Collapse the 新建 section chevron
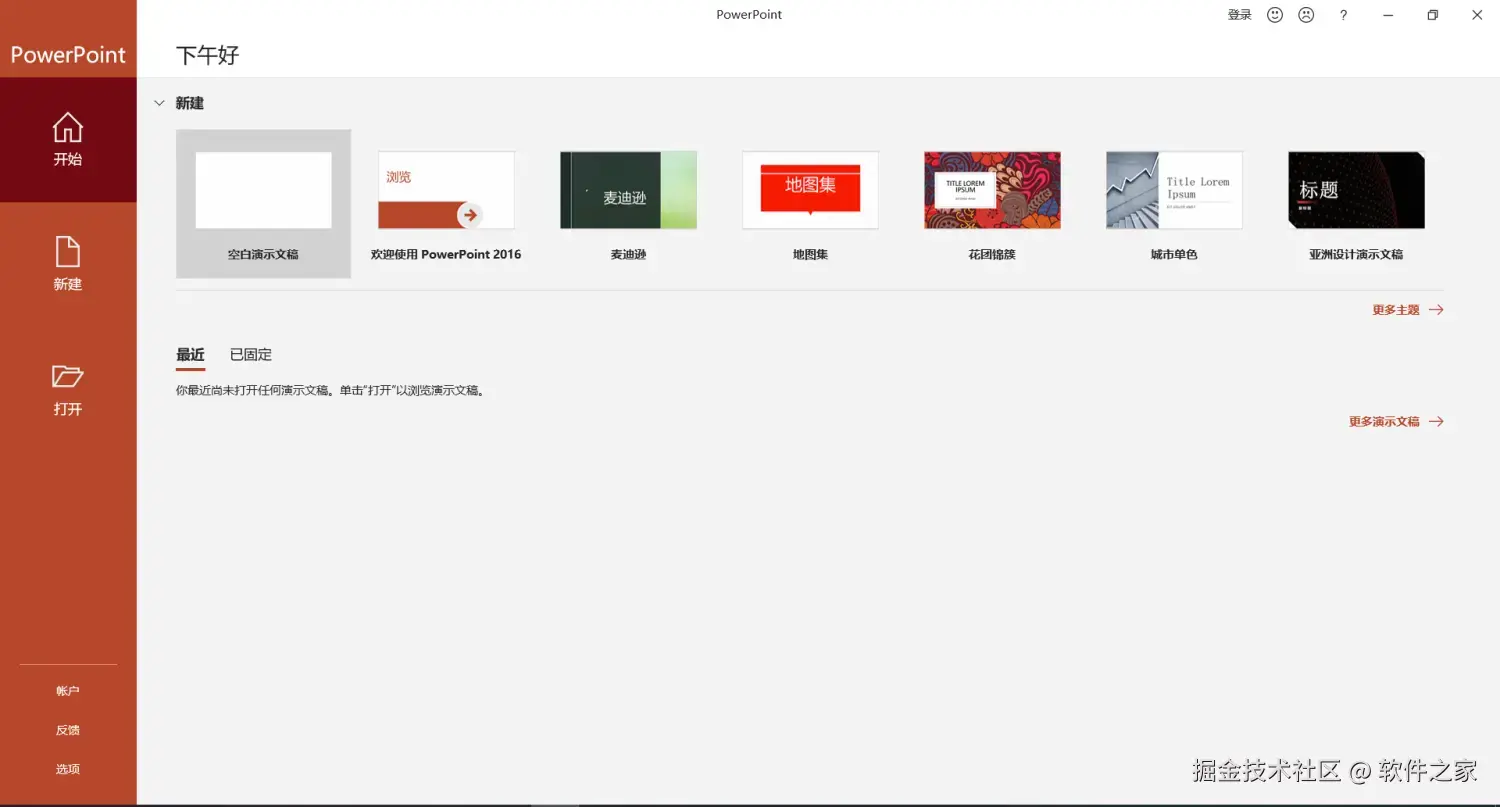 point(159,103)
